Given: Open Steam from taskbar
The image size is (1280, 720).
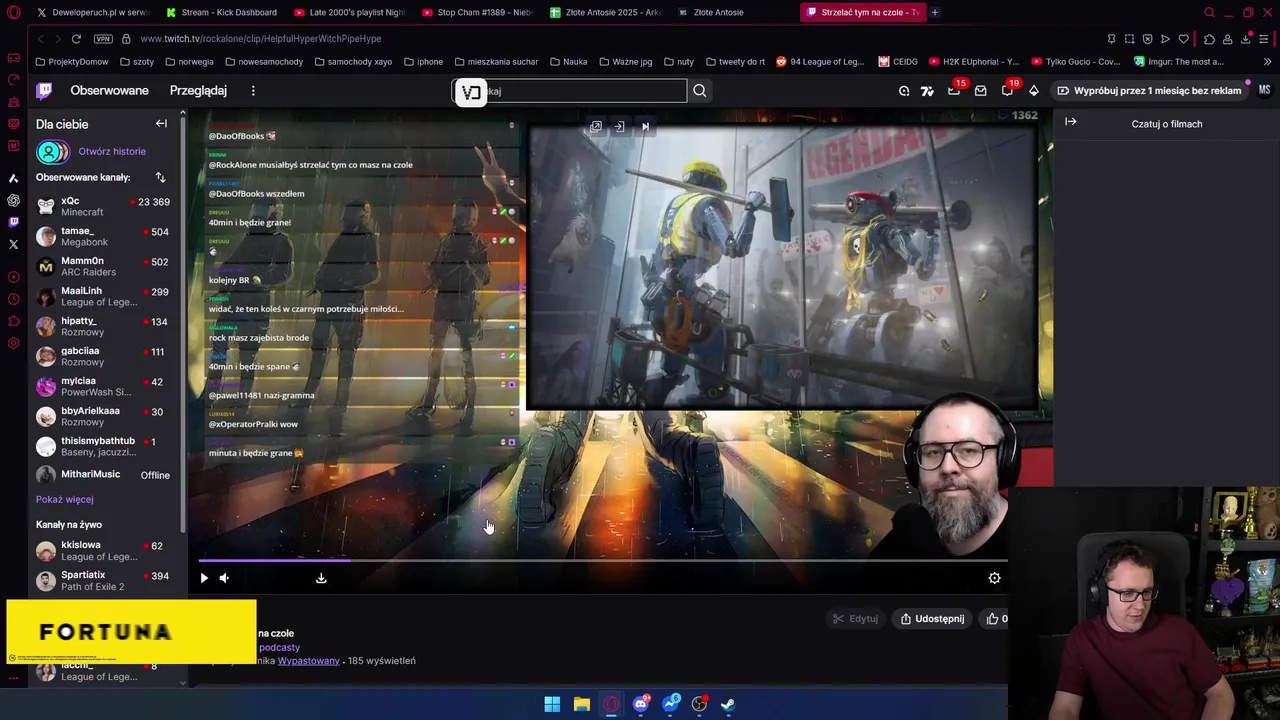Looking at the screenshot, I should [x=728, y=704].
